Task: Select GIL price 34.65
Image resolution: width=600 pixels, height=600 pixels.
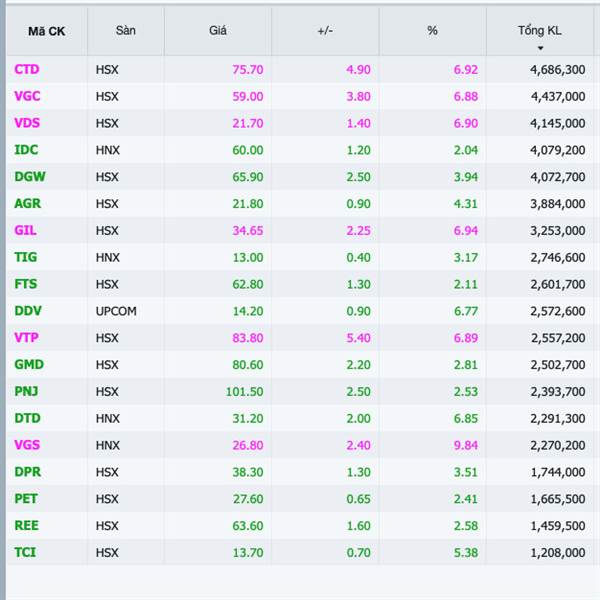Action: click(x=248, y=231)
